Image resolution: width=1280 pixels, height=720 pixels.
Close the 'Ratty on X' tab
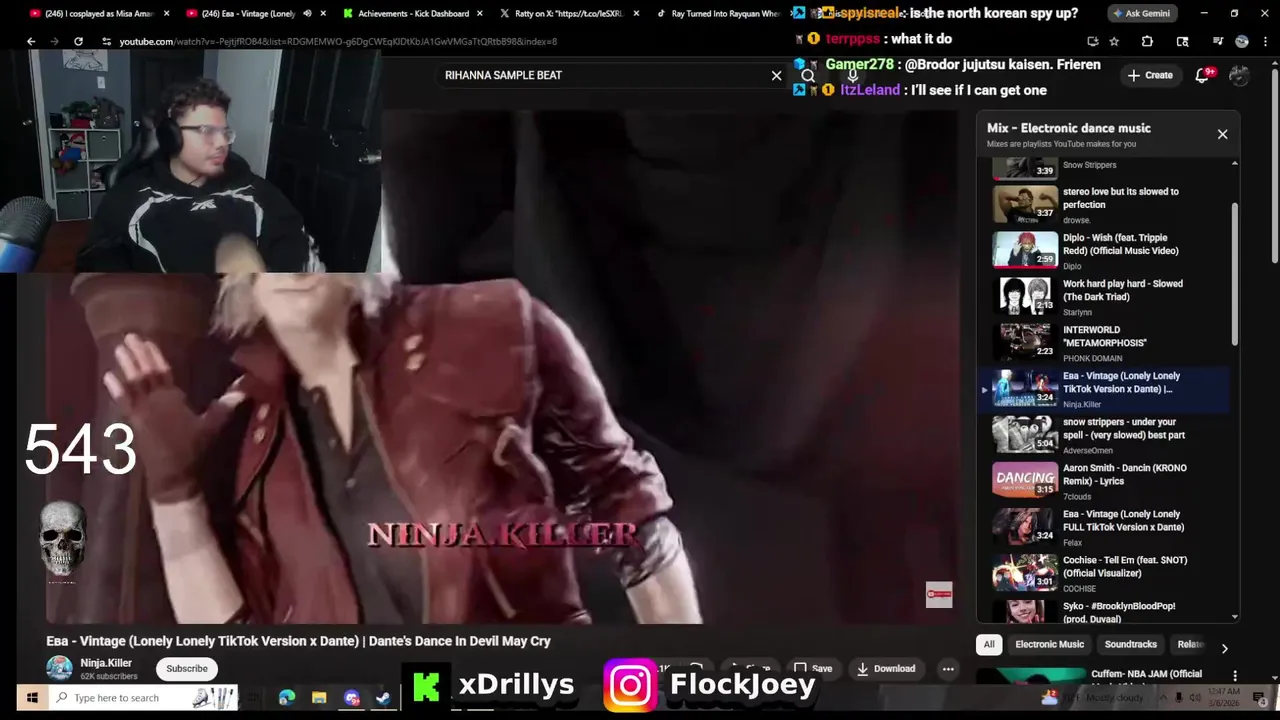(636, 14)
